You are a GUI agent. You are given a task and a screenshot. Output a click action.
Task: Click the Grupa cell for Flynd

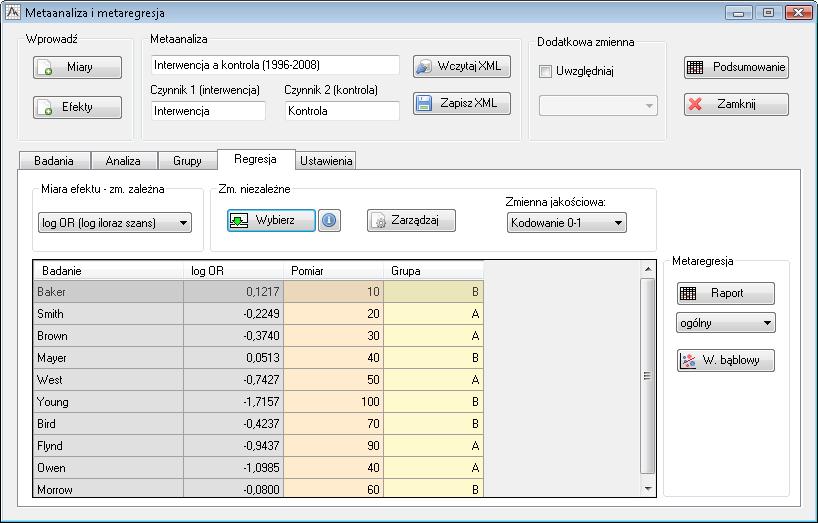(x=434, y=446)
